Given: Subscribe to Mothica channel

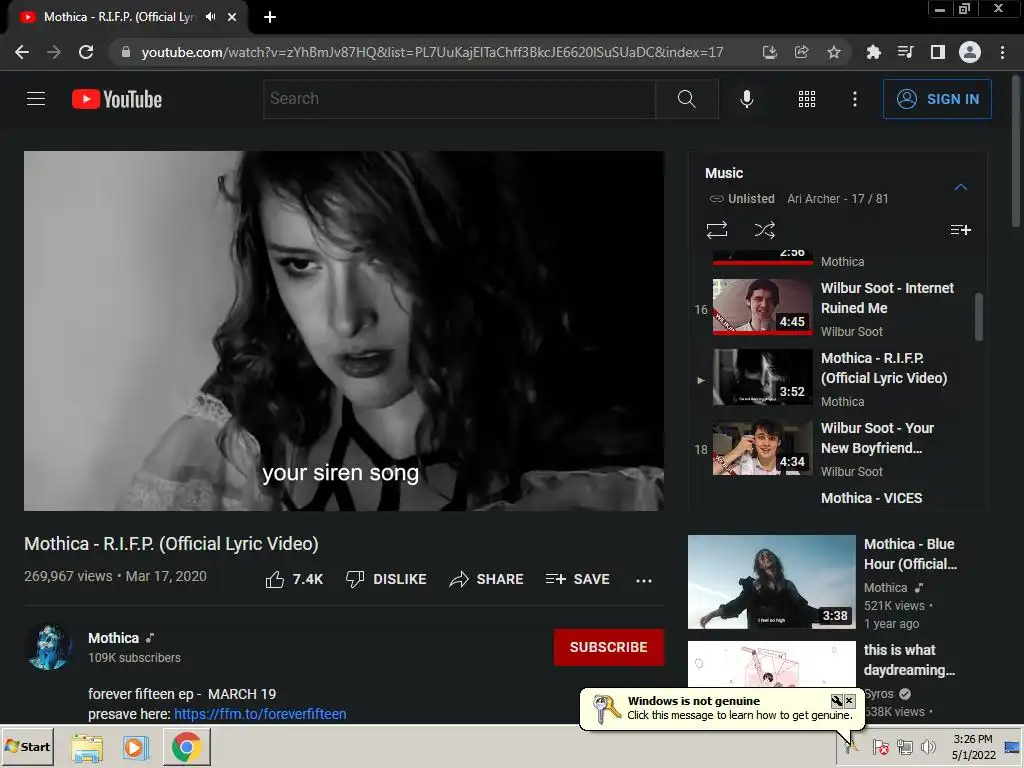Looking at the screenshot, I should point(609,647).
